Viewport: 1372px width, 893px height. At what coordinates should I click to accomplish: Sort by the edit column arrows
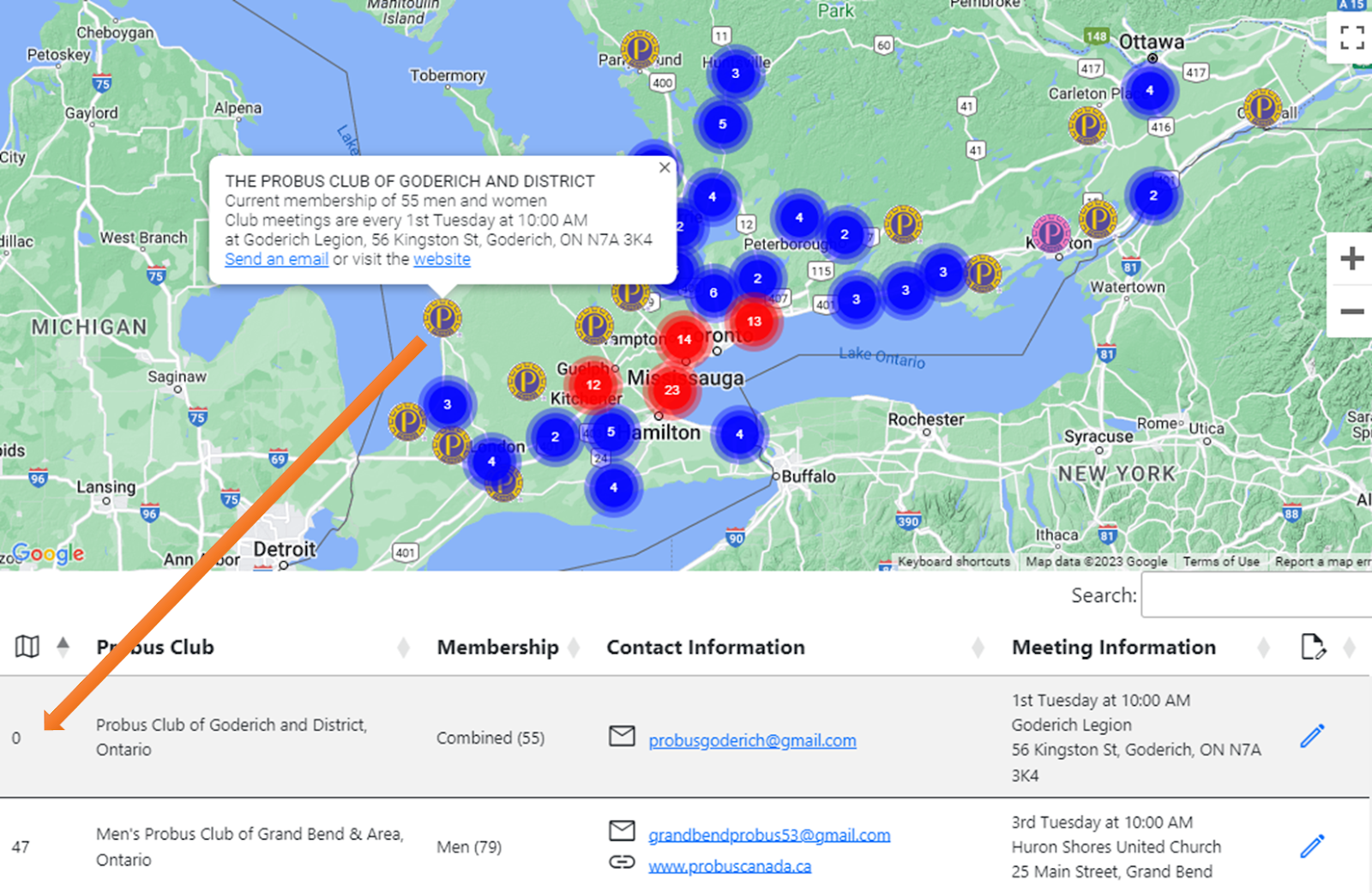1349,648
